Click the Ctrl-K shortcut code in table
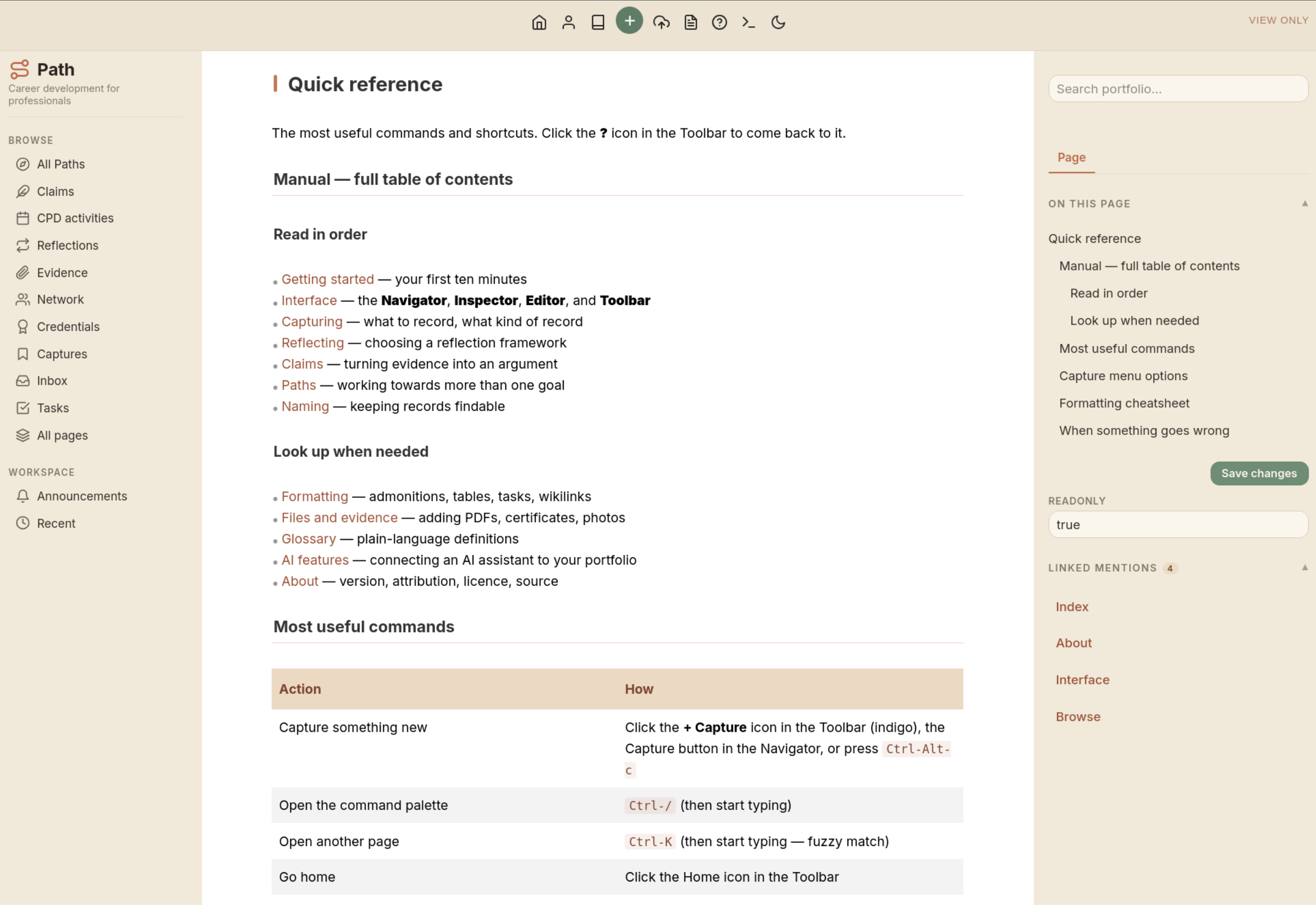This screenshot has width=1316, height=905. pyautogui.click(x=650, y=842)
